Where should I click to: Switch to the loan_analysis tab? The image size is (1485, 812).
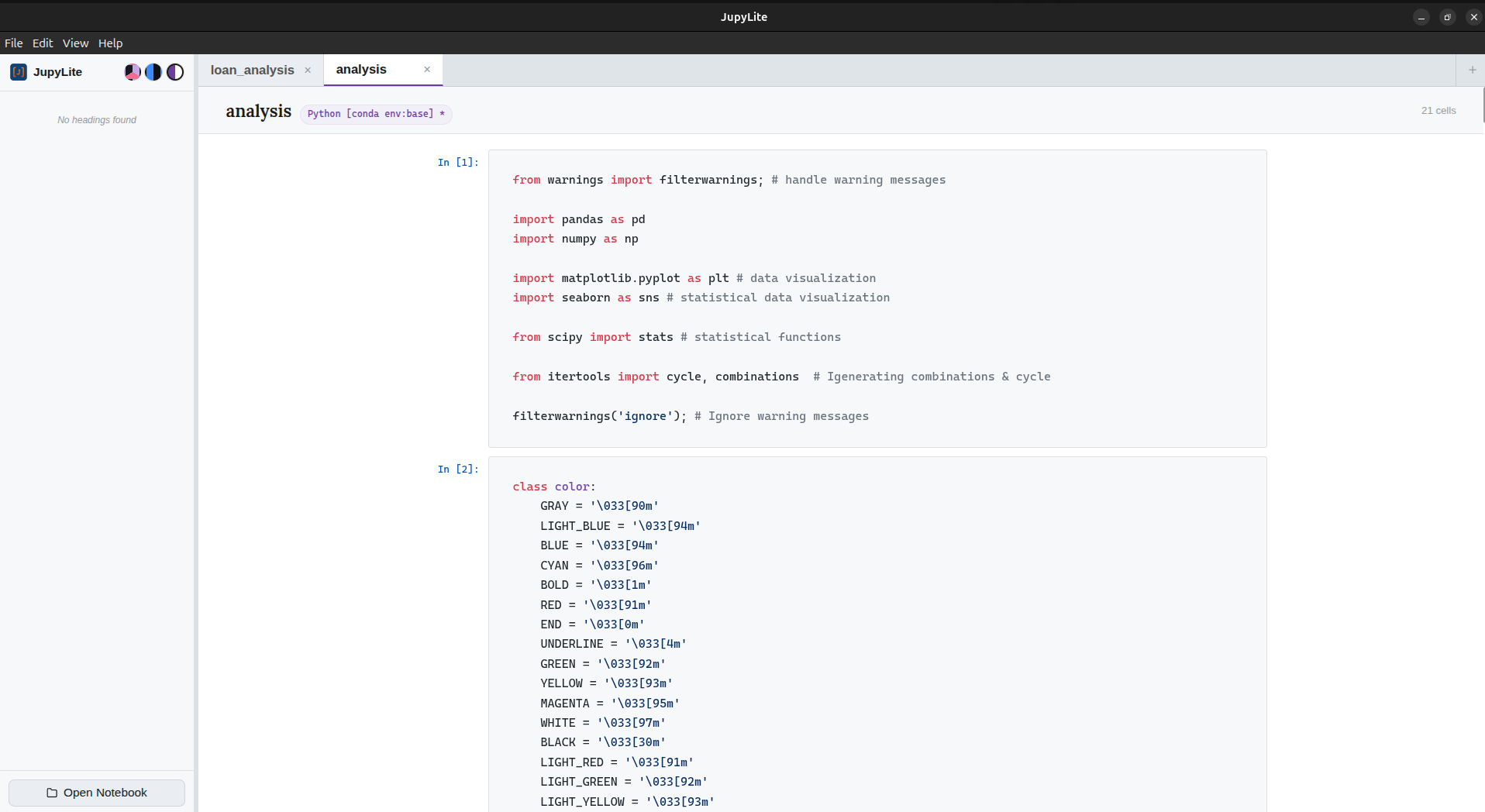(252, 71)
